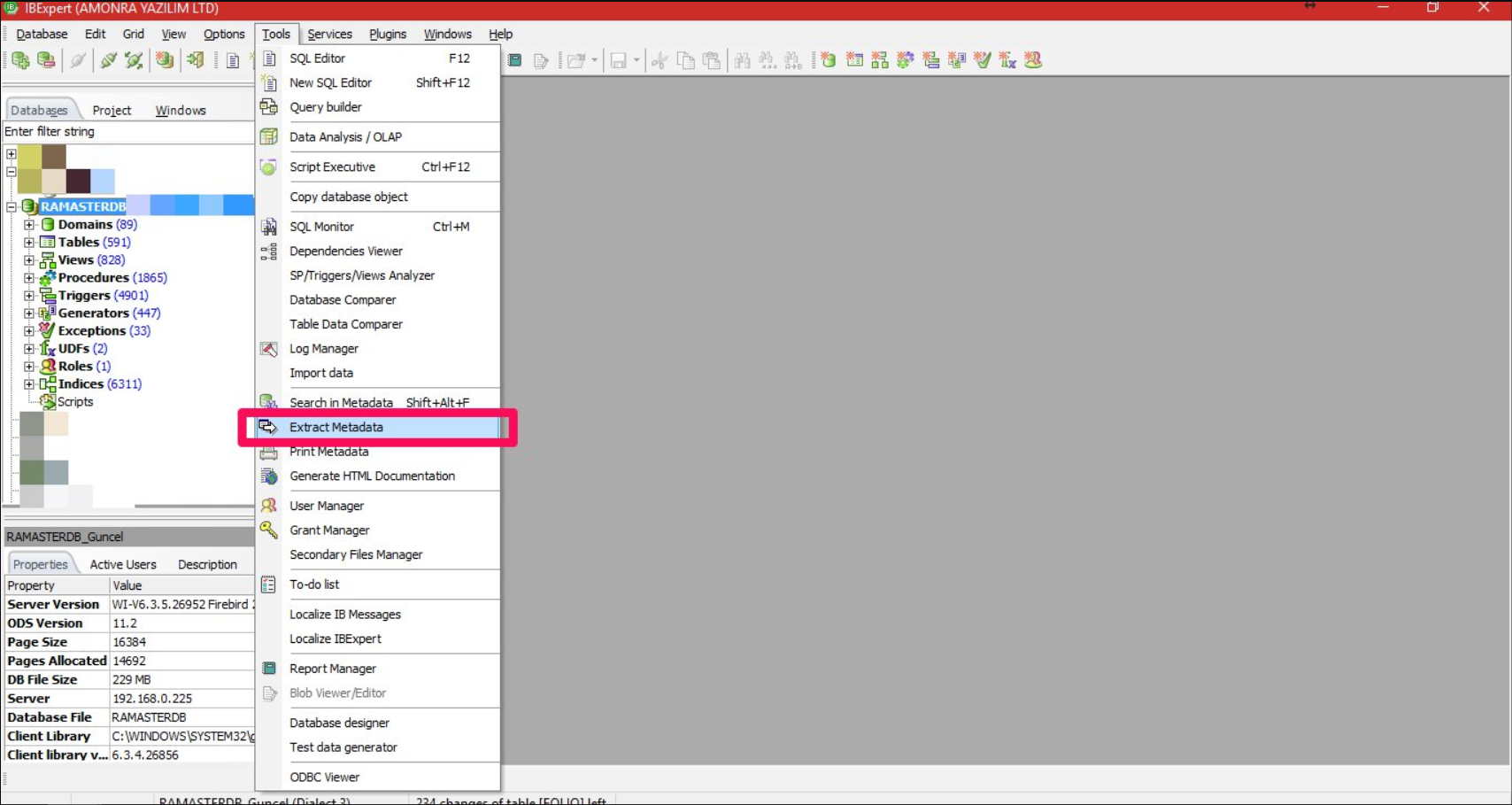Select Query builder menu item

[x=378, y=107]
